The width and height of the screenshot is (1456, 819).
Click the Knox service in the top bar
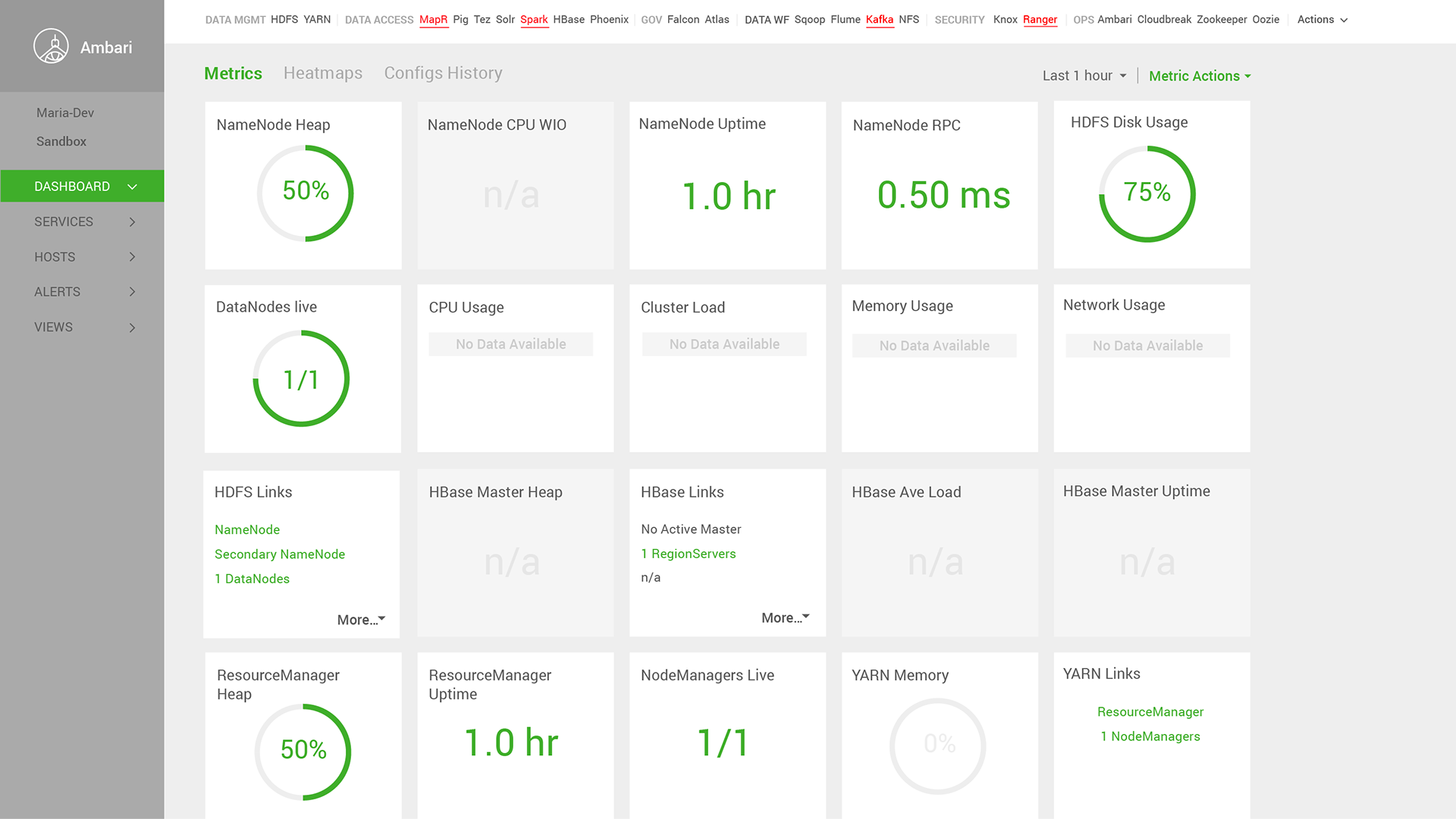click(1006, 20)
